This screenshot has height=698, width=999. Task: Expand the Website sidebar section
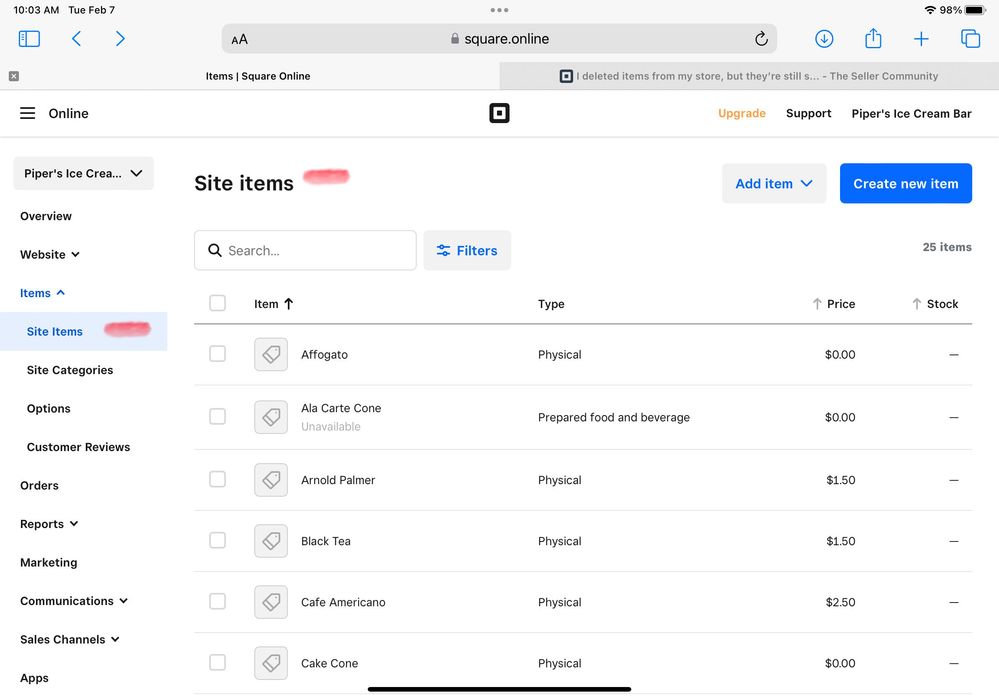coord(50,255)
